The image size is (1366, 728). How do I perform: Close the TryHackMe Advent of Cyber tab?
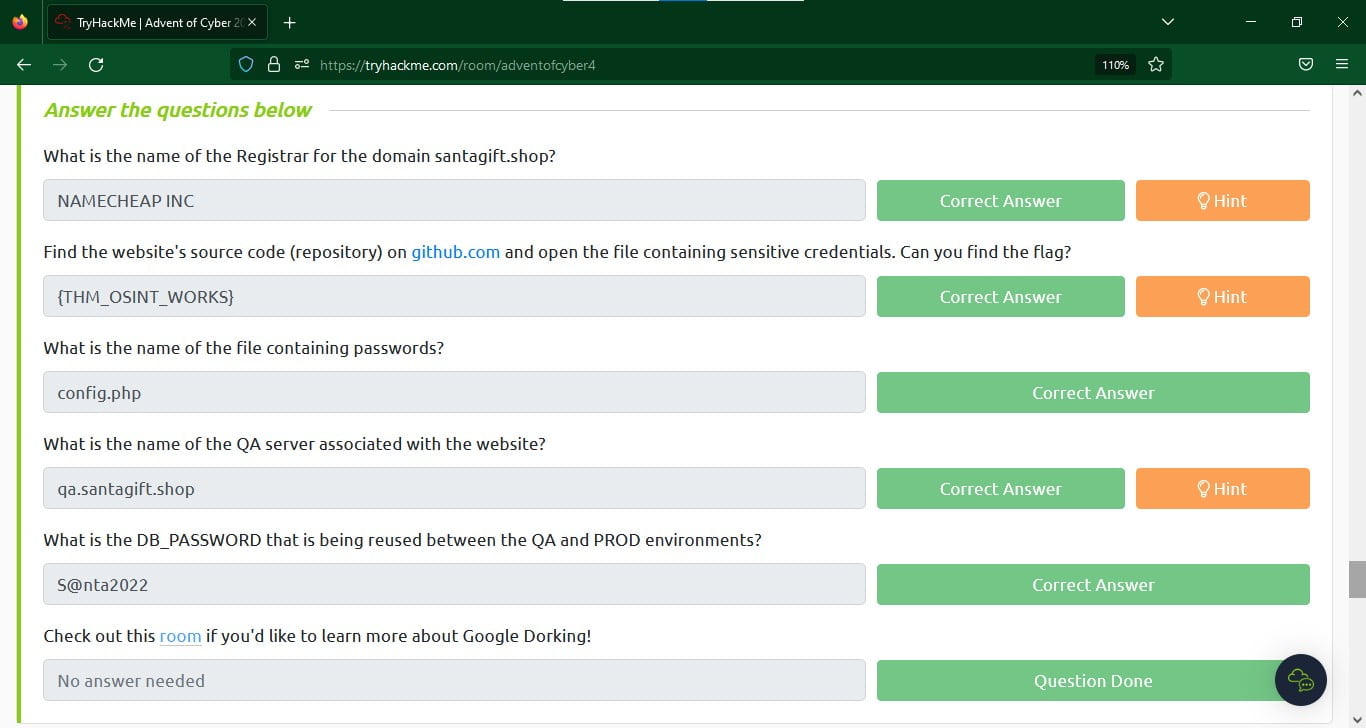pyautogui.click(x=251, y=22)
